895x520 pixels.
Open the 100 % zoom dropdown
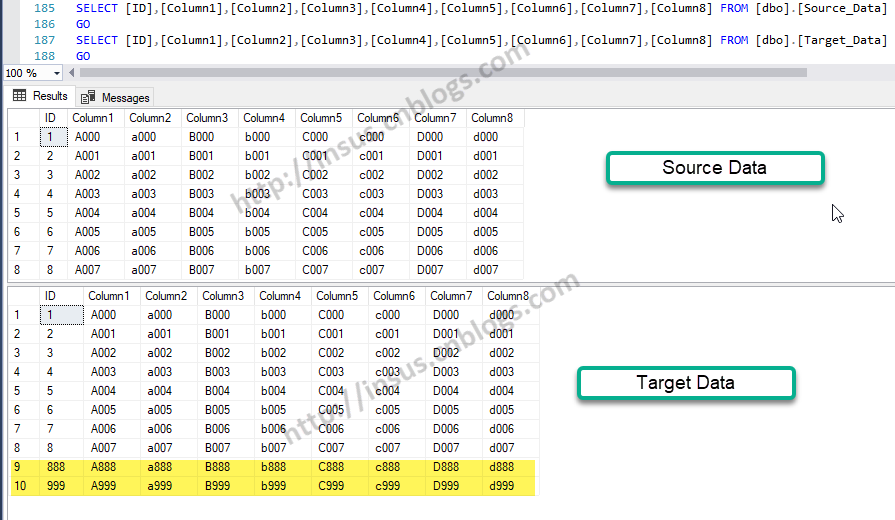coord(55,73)
